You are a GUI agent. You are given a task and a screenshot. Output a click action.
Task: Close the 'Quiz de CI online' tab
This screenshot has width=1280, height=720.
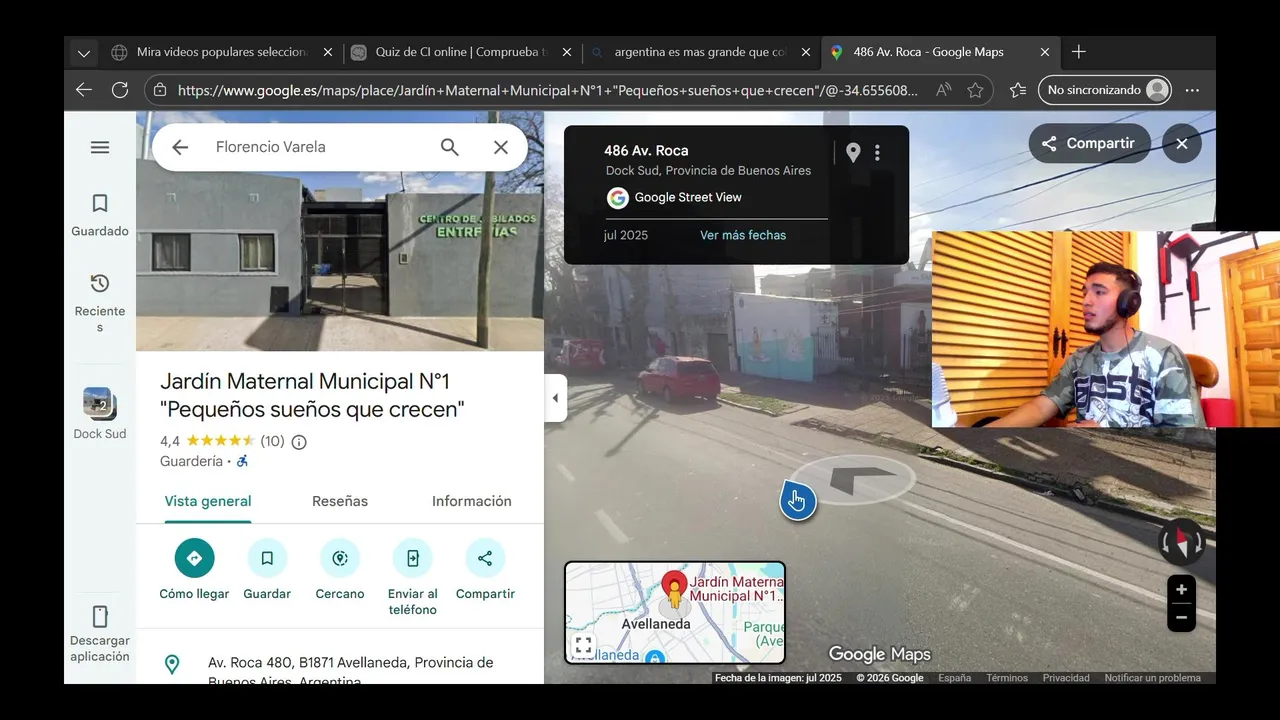567,52
